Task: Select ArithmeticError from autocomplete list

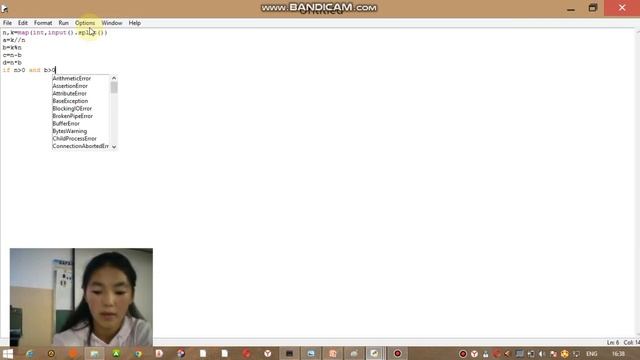Action: pyautogui.click(x=72, y=78)
